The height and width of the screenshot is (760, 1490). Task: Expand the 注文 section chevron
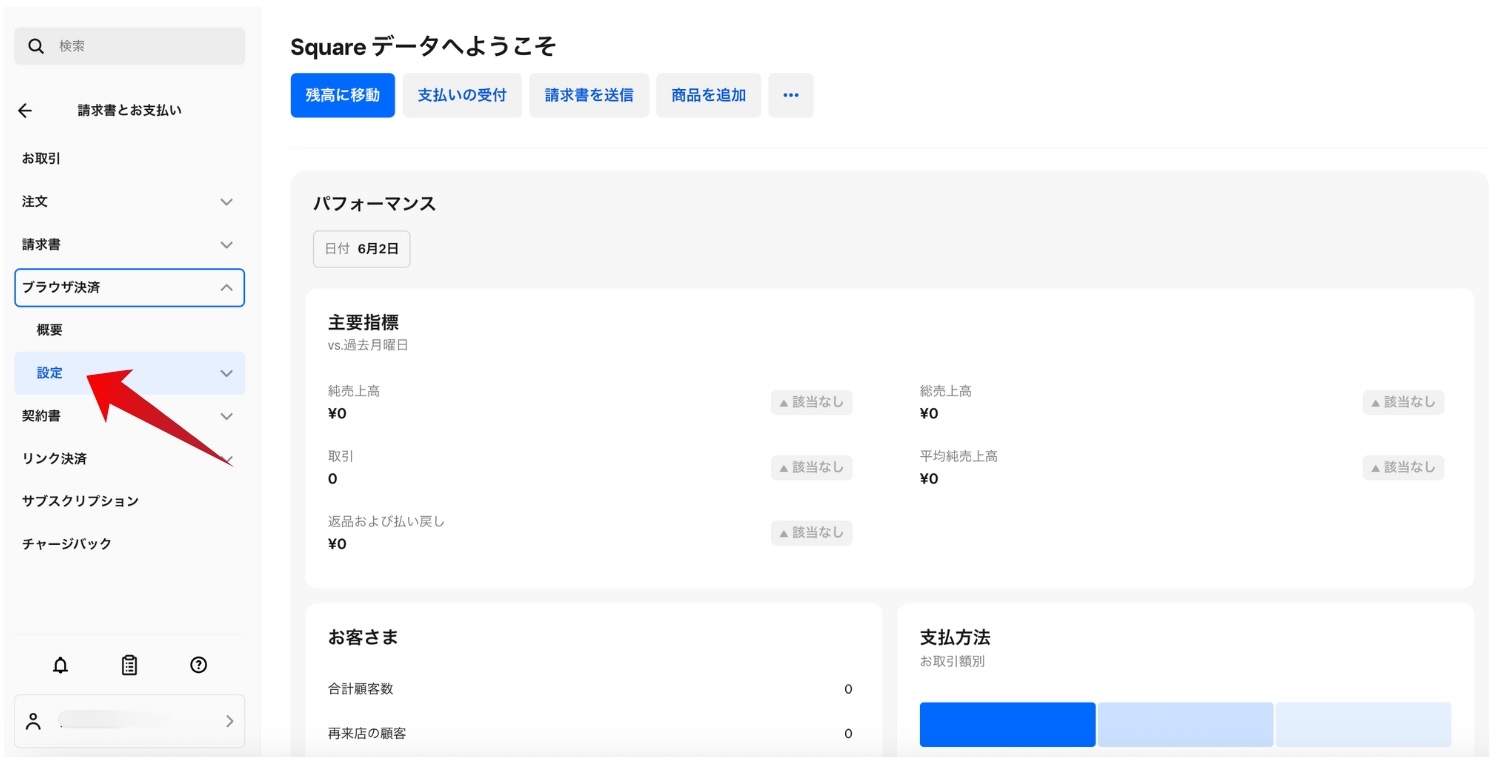227,202
